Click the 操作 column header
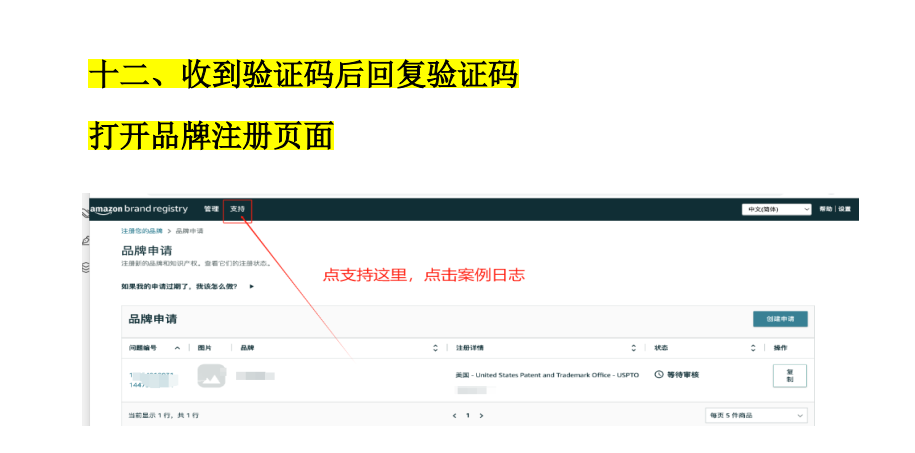The image size is (915, 453). (780, 348)
